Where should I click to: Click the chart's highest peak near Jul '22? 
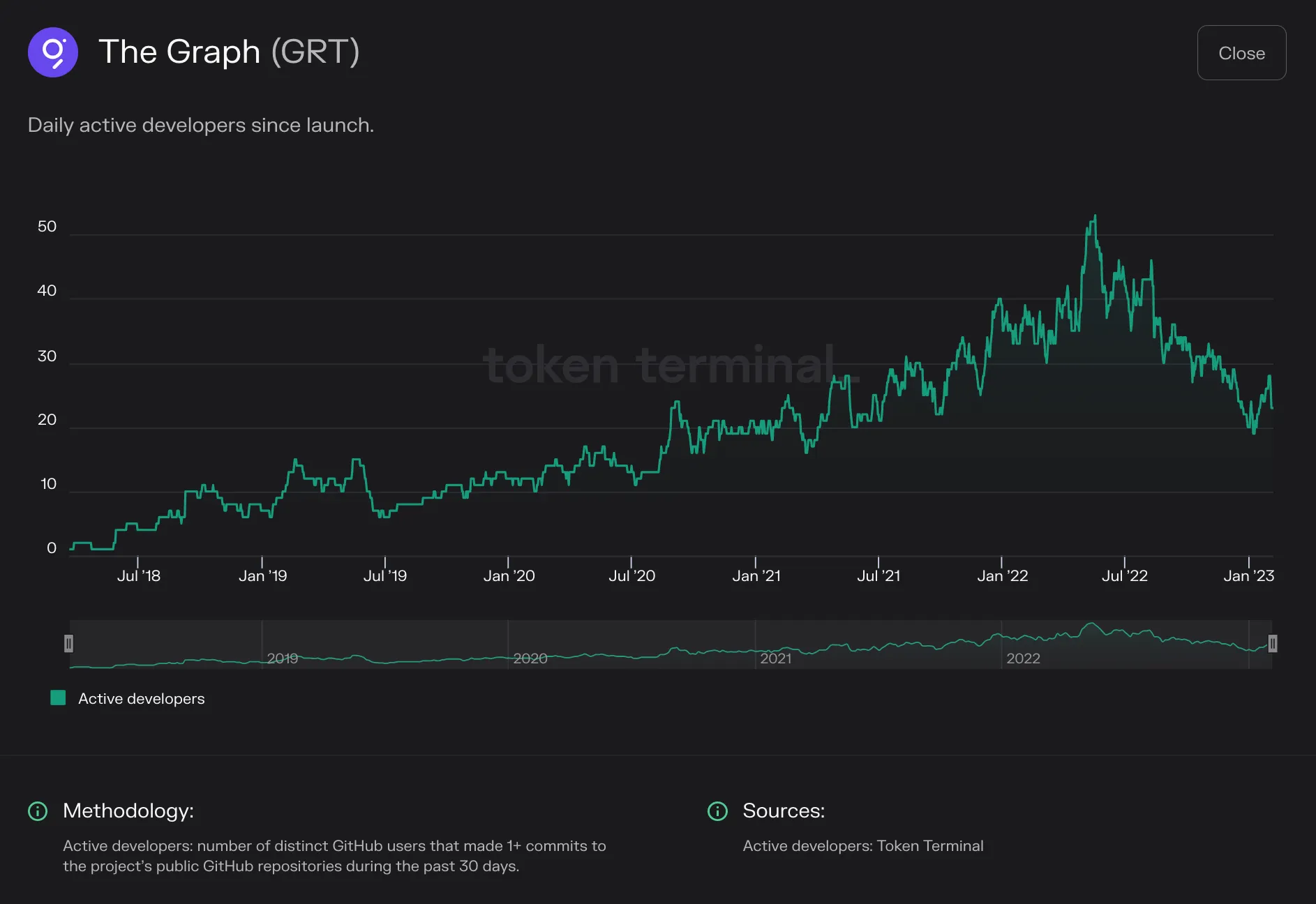tap(1095, 216)
